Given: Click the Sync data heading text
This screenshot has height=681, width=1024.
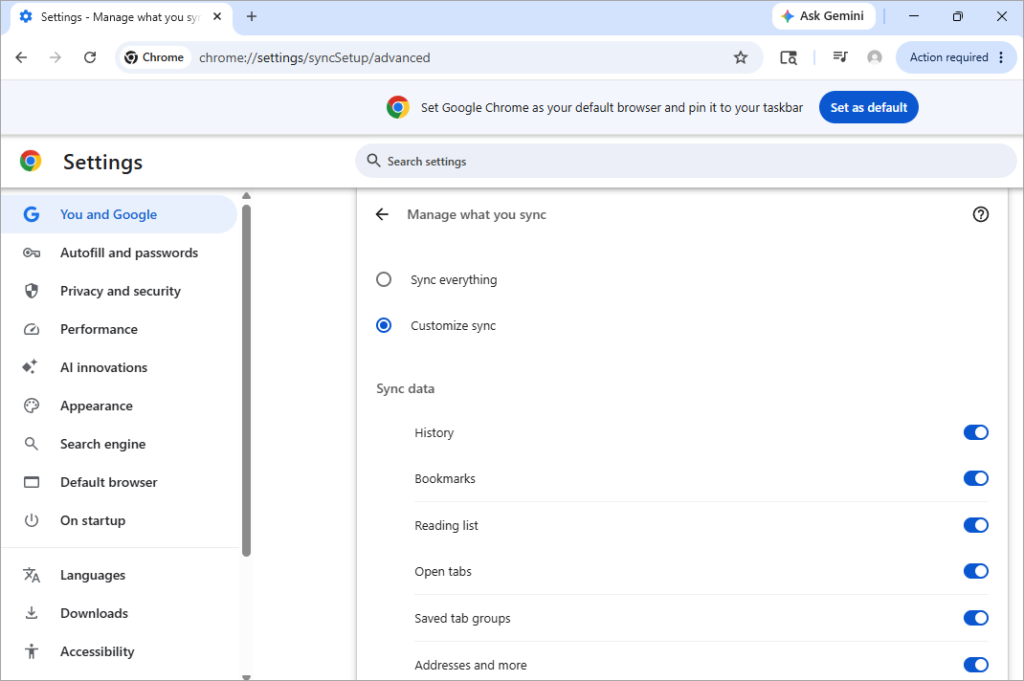Looking at the screenshot, I should [405, 388].
